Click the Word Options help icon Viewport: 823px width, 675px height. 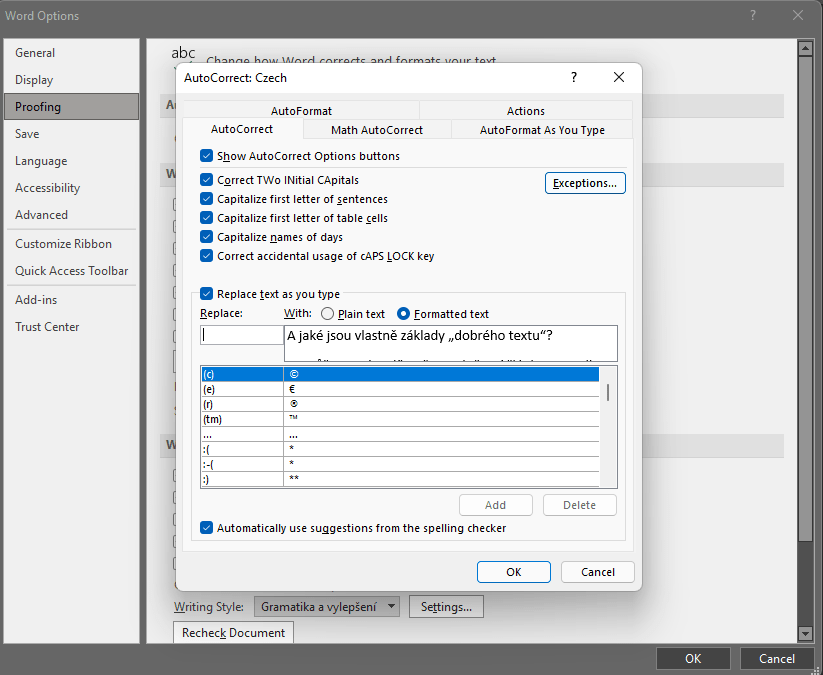[752, 15]
